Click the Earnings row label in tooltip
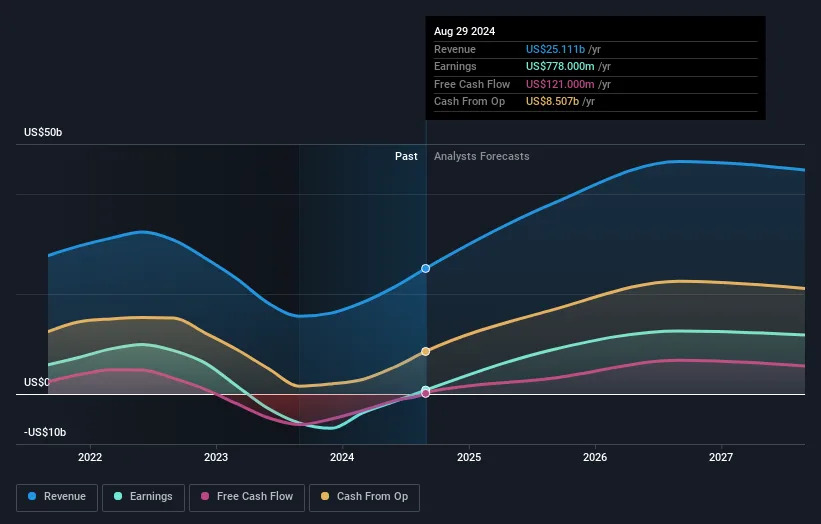This screenshot has width=821, height=524. (455, 66)
